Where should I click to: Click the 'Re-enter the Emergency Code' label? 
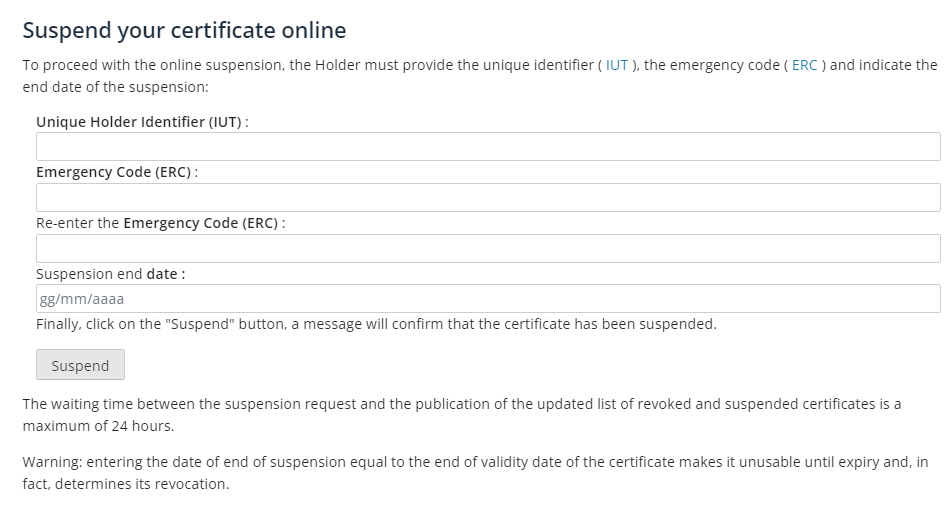(160, 223)
